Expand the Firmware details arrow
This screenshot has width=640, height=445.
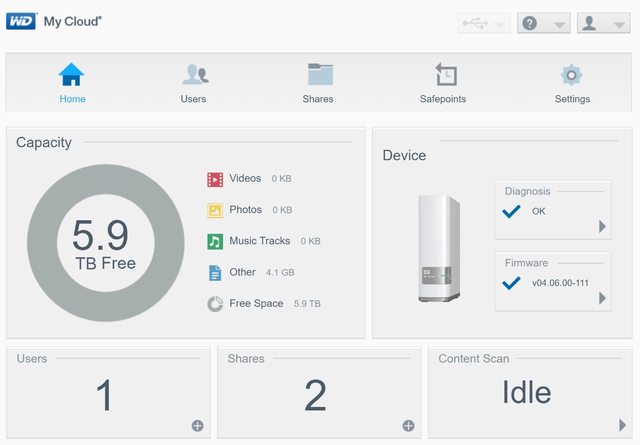click(602, 298)
